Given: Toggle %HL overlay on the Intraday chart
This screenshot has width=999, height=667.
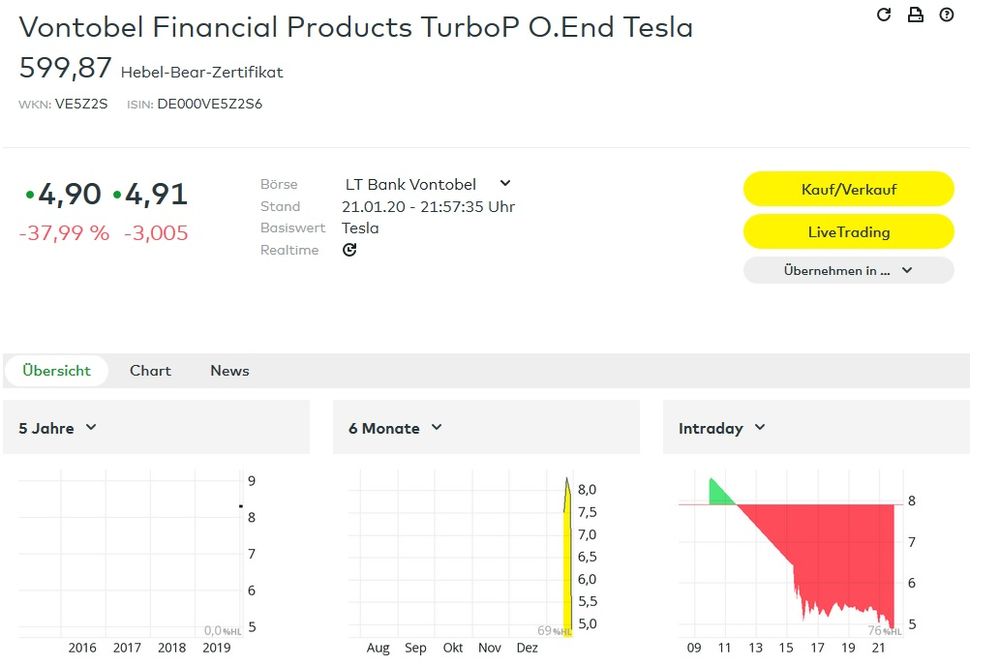Looking at the screenshot, I should (882, 630).
